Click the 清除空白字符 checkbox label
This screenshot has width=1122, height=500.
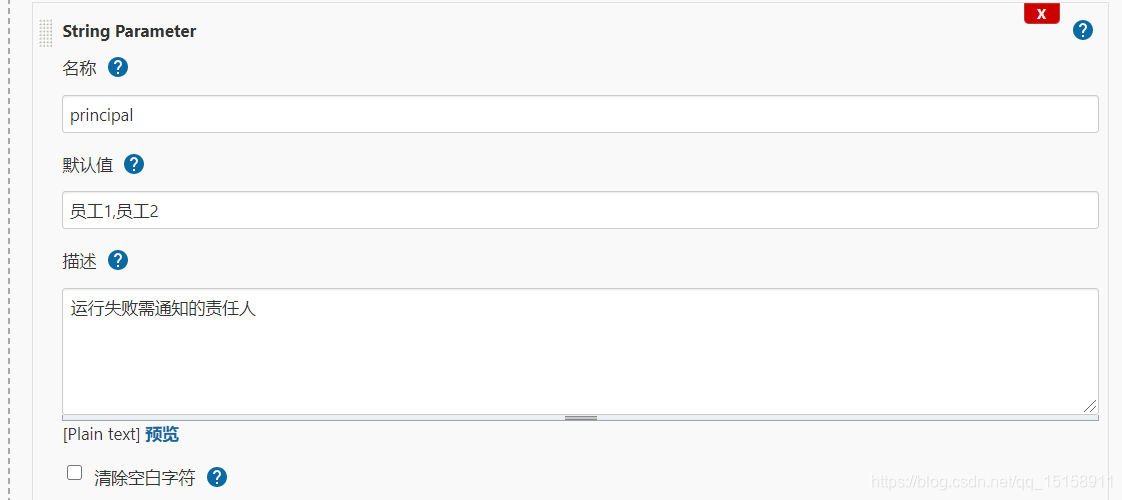coord(145,478)
